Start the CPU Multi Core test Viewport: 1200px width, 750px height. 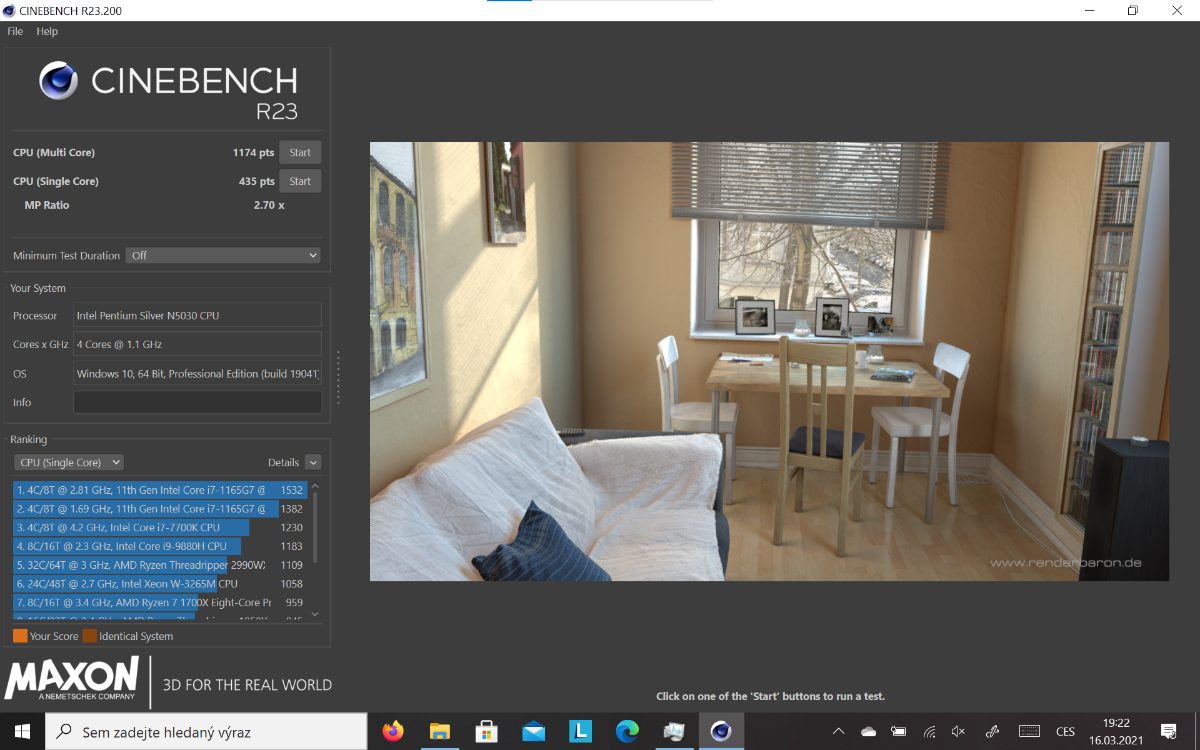point(300,153)
